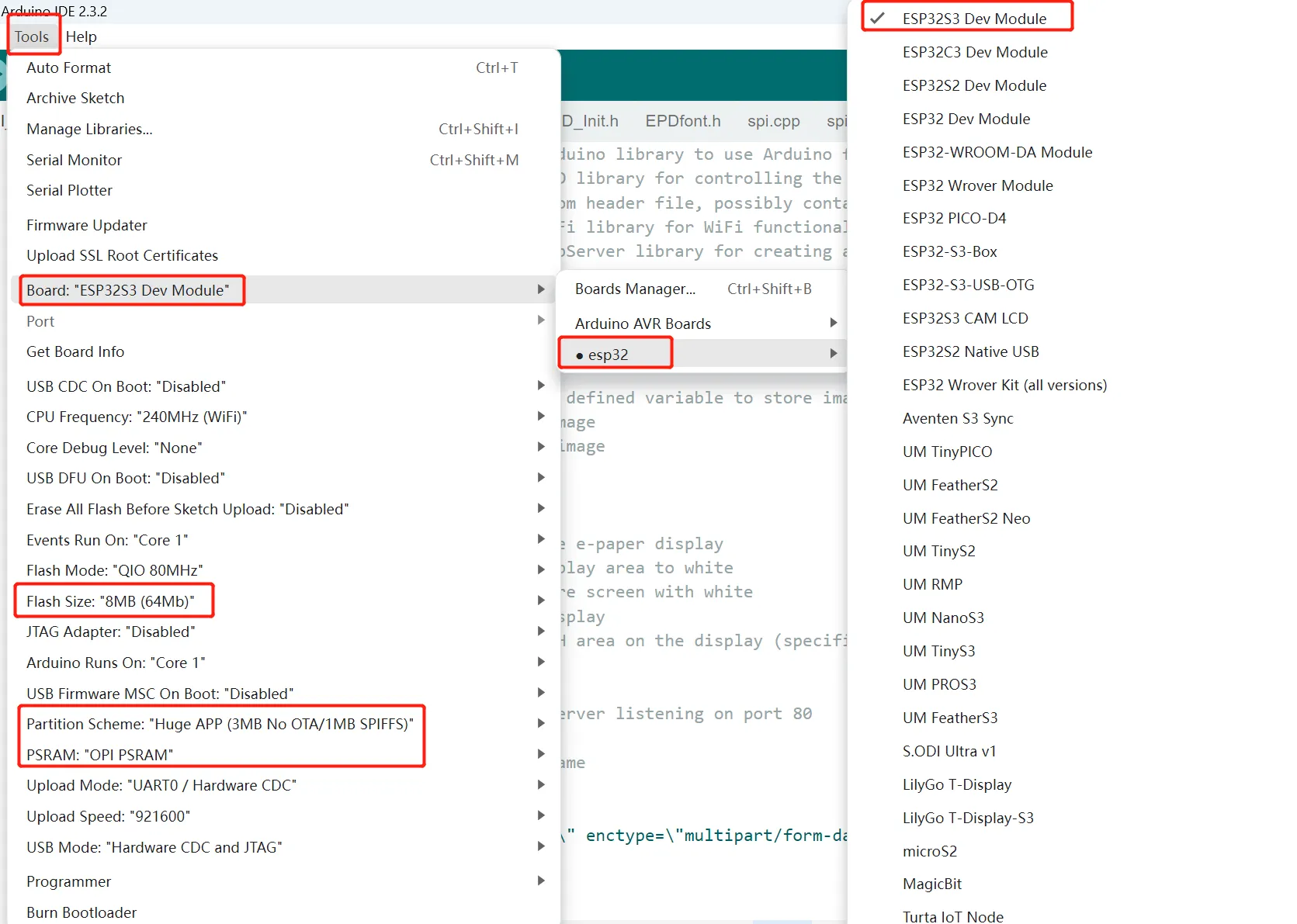Screen dimensions: 1297x924
Task: Expand the Arduino AVR Boards submenu
Action: point(643,324)
